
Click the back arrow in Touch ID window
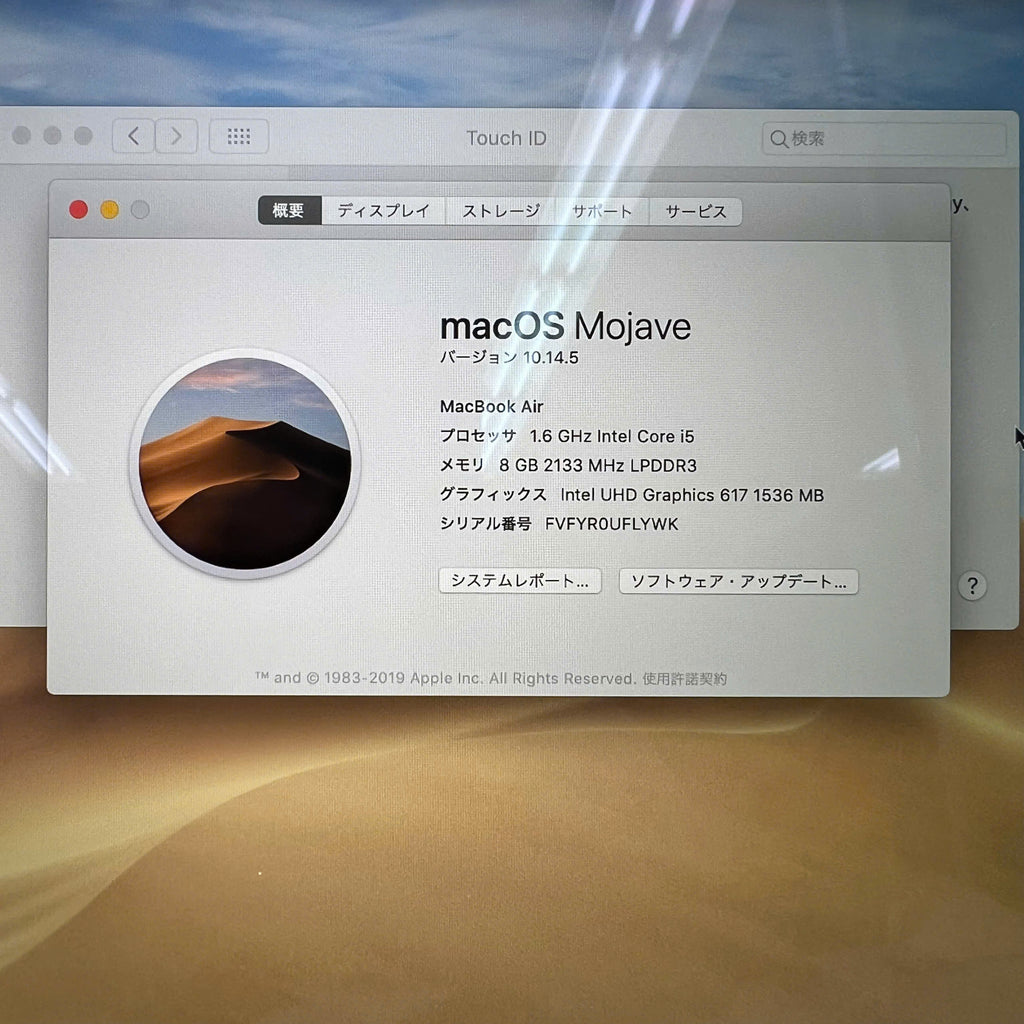click(x=133, y=136)
